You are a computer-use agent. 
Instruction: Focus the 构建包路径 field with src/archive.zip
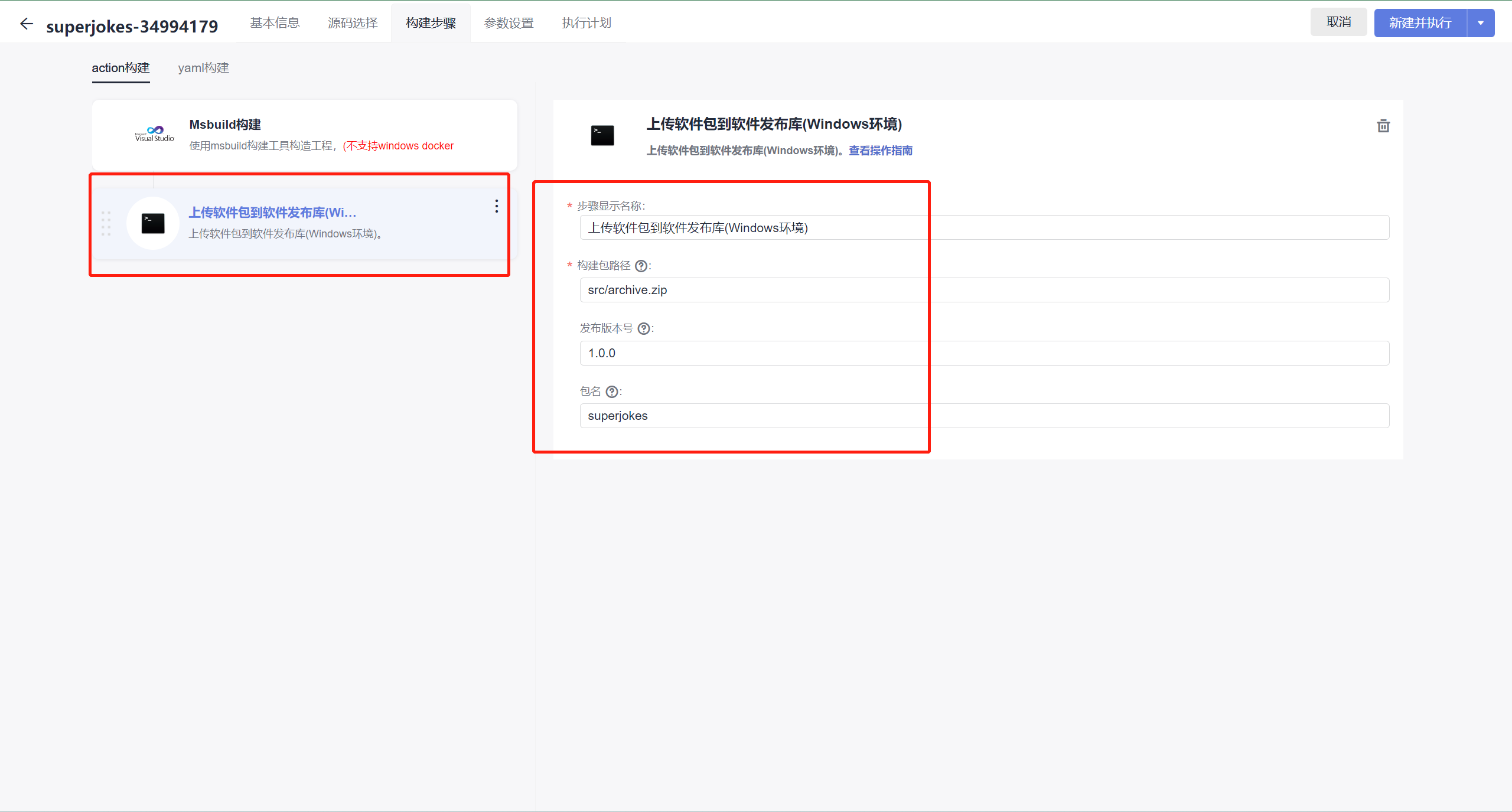(x=985, y=290)
